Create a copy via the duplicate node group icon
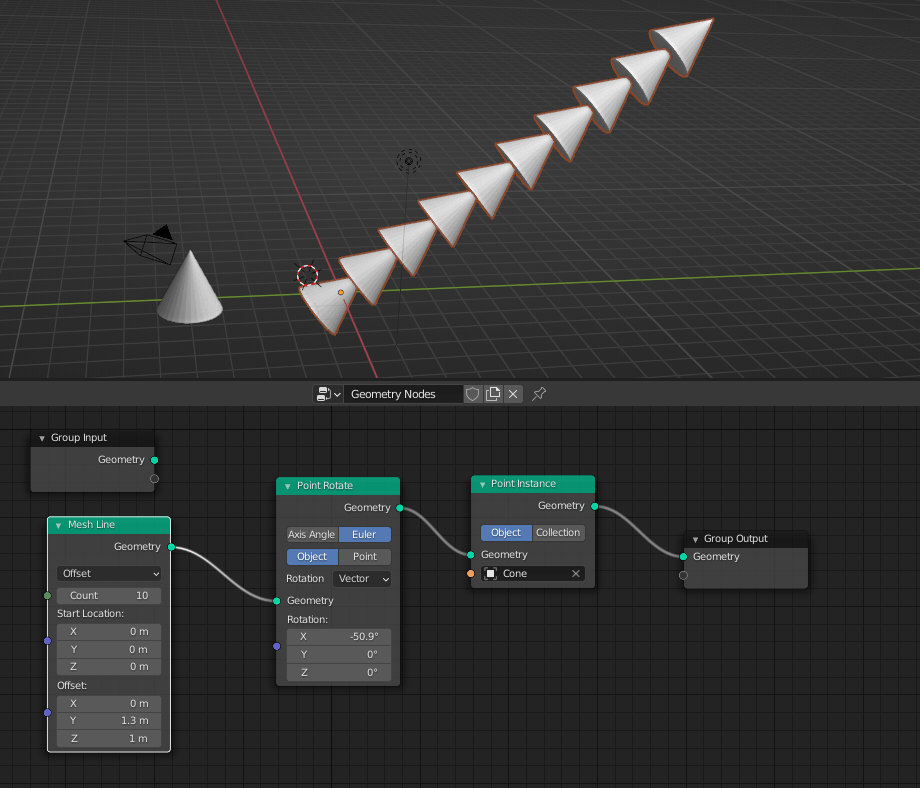 [x=492, y=394]
